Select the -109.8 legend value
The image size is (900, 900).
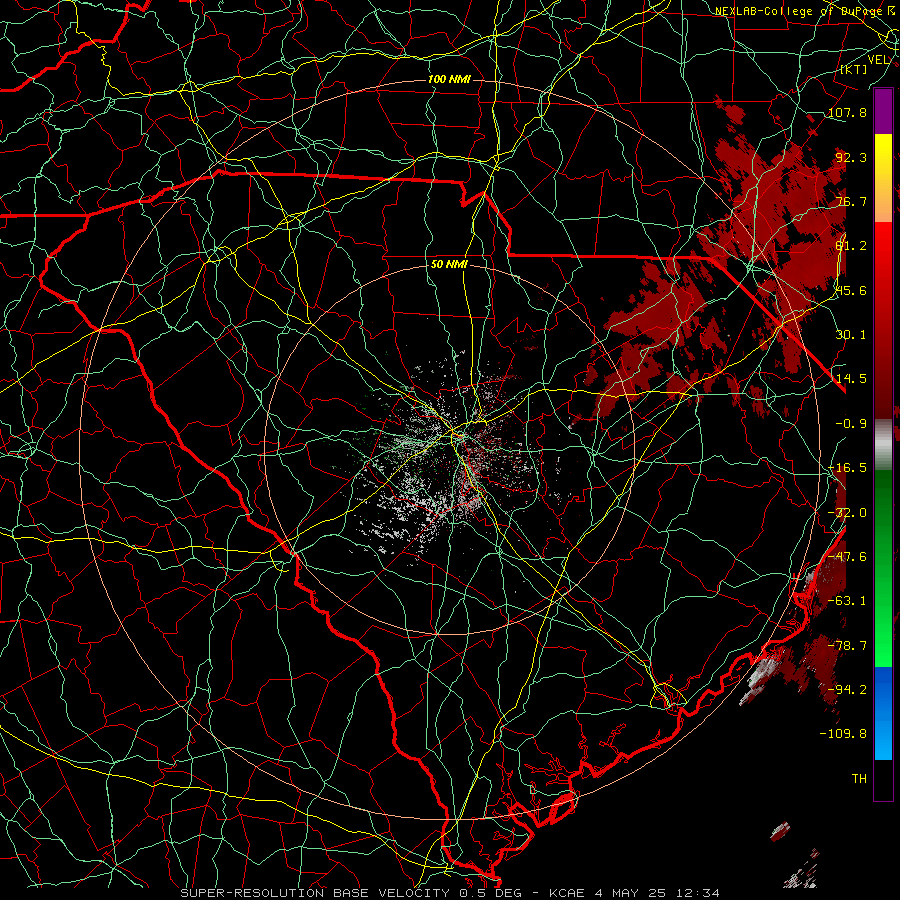pyautogui.click(x=843, y=734)
